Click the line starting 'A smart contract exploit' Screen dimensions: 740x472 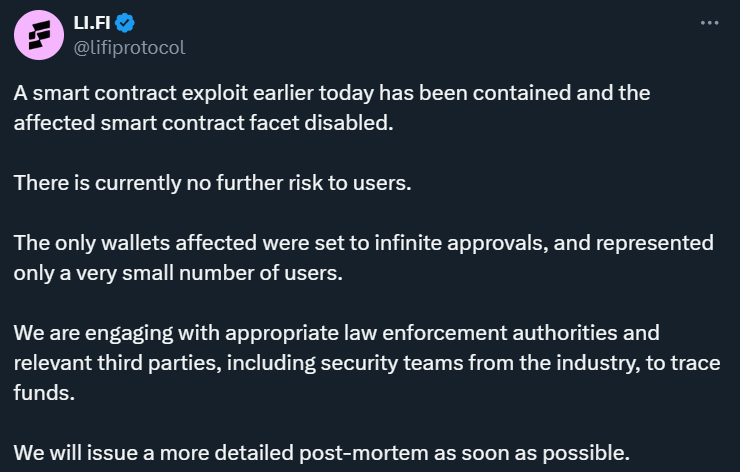[332, 93]
